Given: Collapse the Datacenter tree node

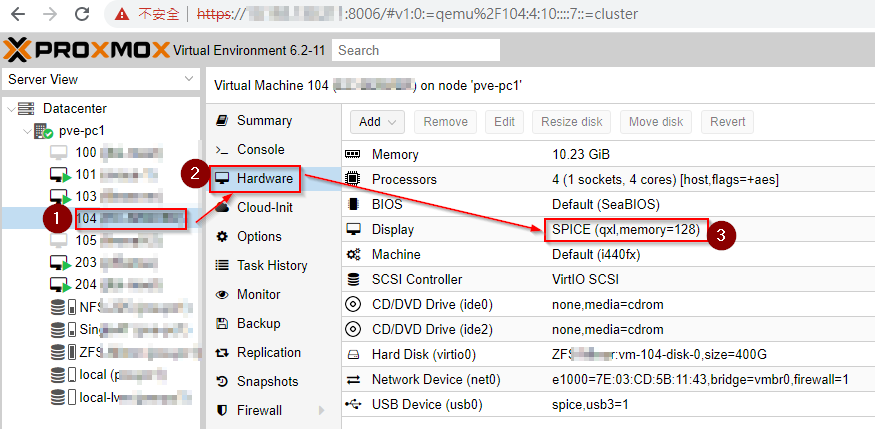Looking at the screenshot, I should [12, 108].
